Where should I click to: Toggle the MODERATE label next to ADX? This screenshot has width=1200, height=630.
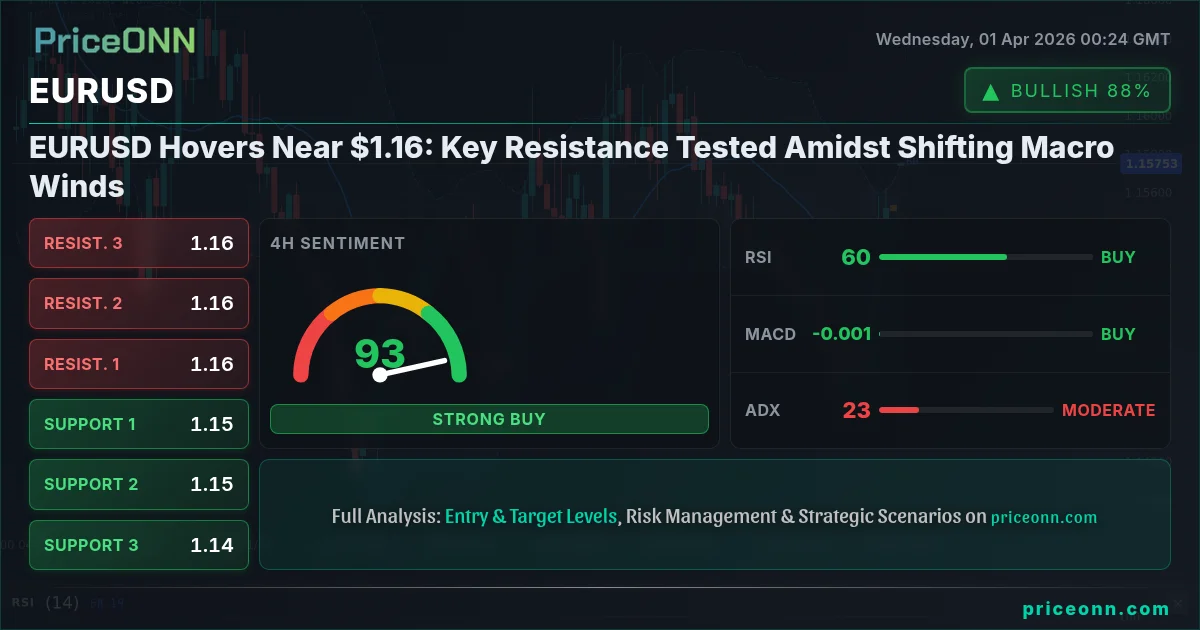pos(1109,410)
